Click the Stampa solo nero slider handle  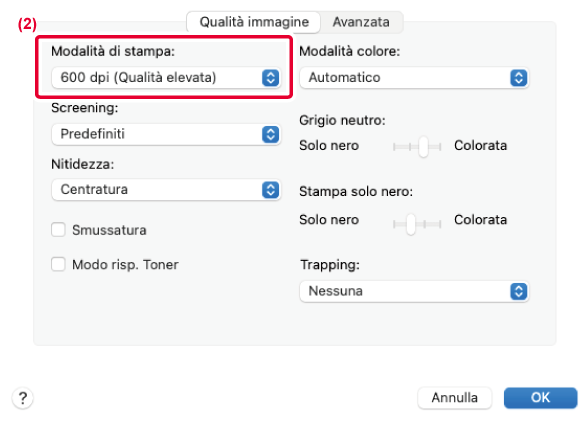[x=411, y=224]
